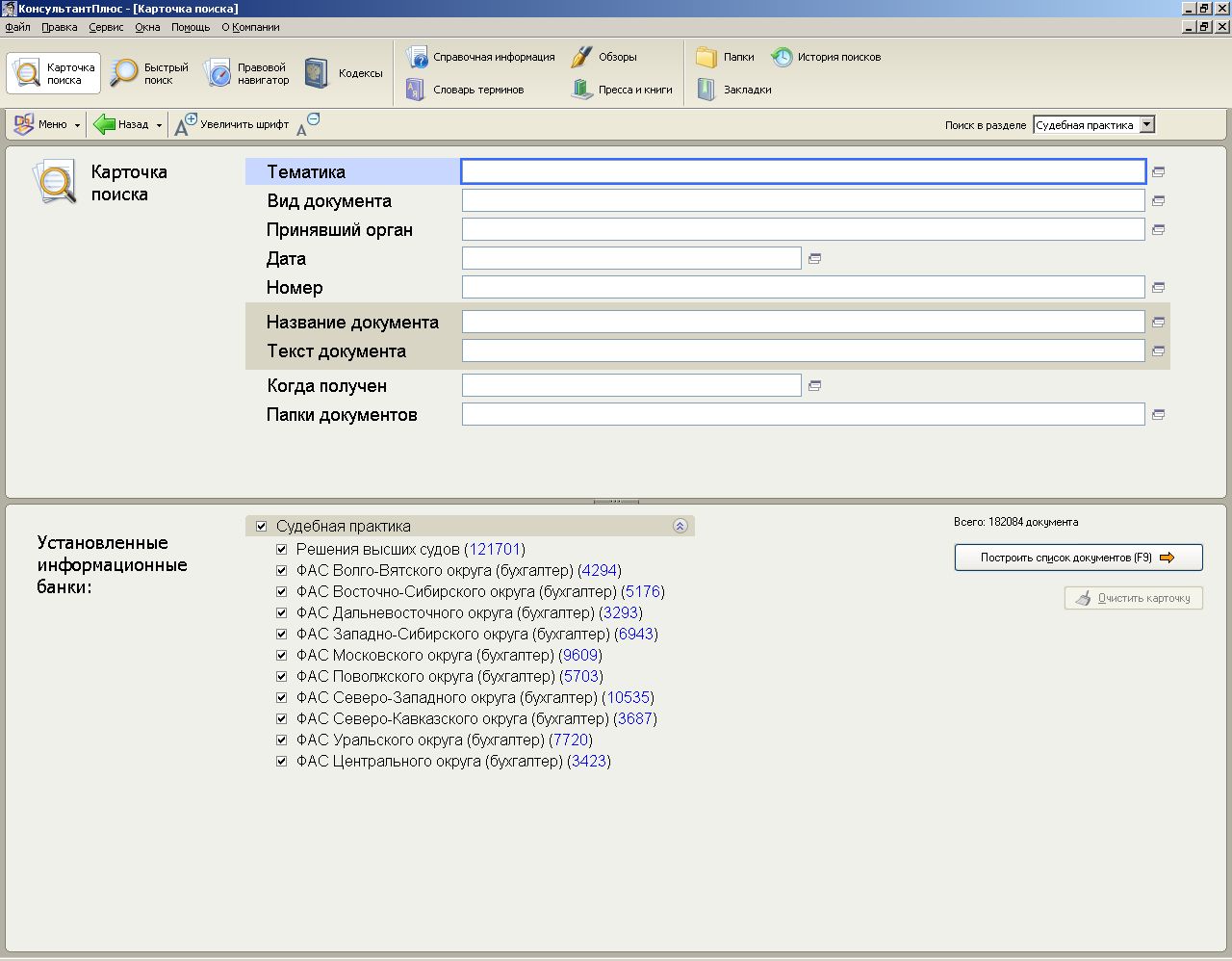
Task: Uncheck ФАС Северо-Западного округа checkbox
Action: pyautogui.click(x=281, y=698)
